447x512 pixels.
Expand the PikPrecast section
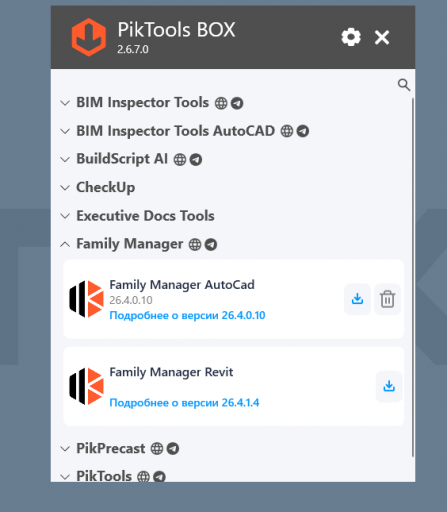click(65, 449)
